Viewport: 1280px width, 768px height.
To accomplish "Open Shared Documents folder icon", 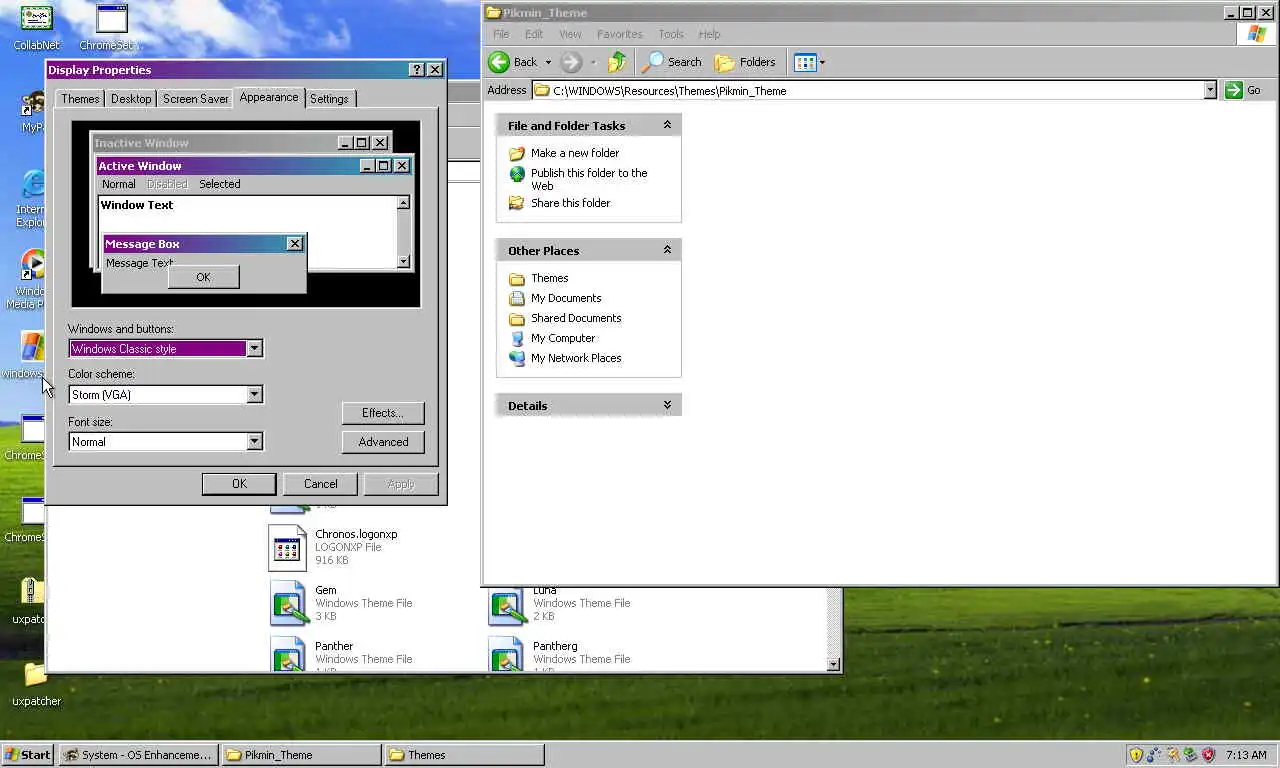I will [517, 318].
